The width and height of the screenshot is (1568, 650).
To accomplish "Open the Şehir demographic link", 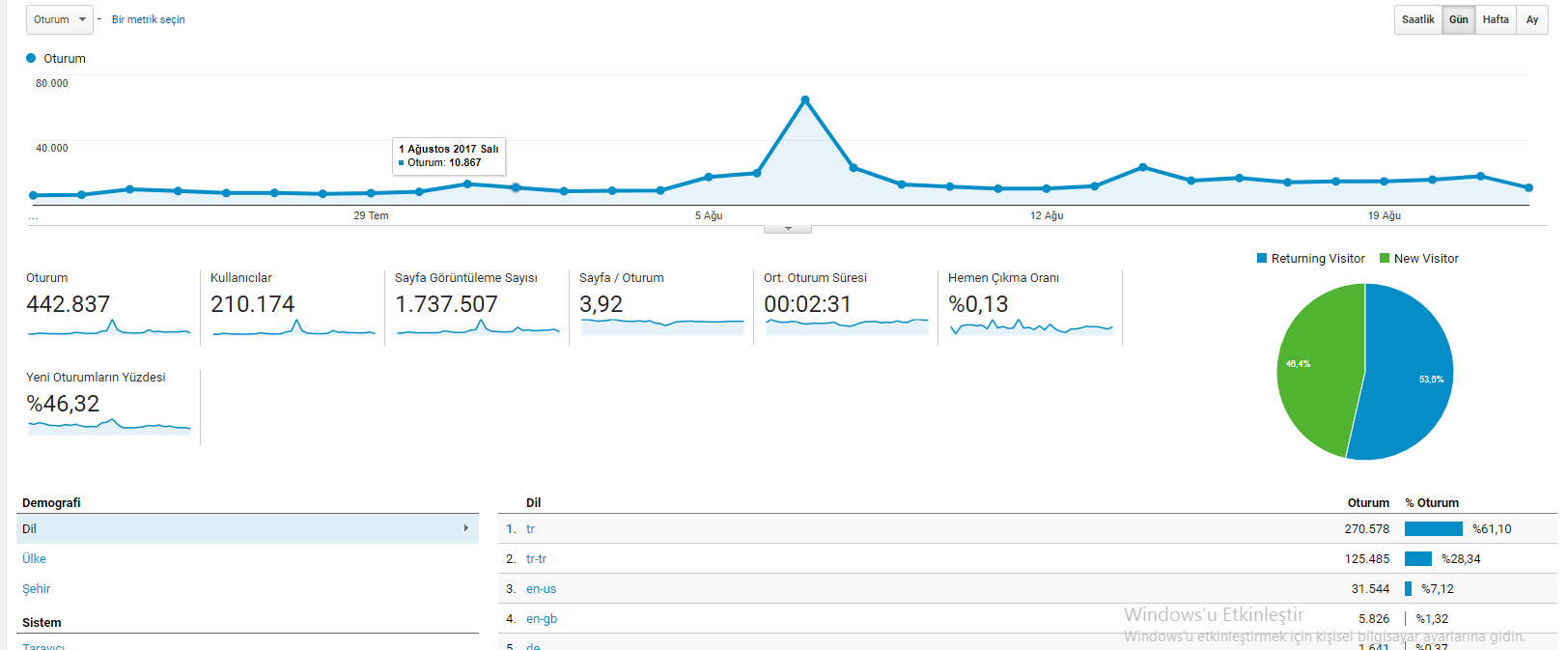I will (36, 588).
